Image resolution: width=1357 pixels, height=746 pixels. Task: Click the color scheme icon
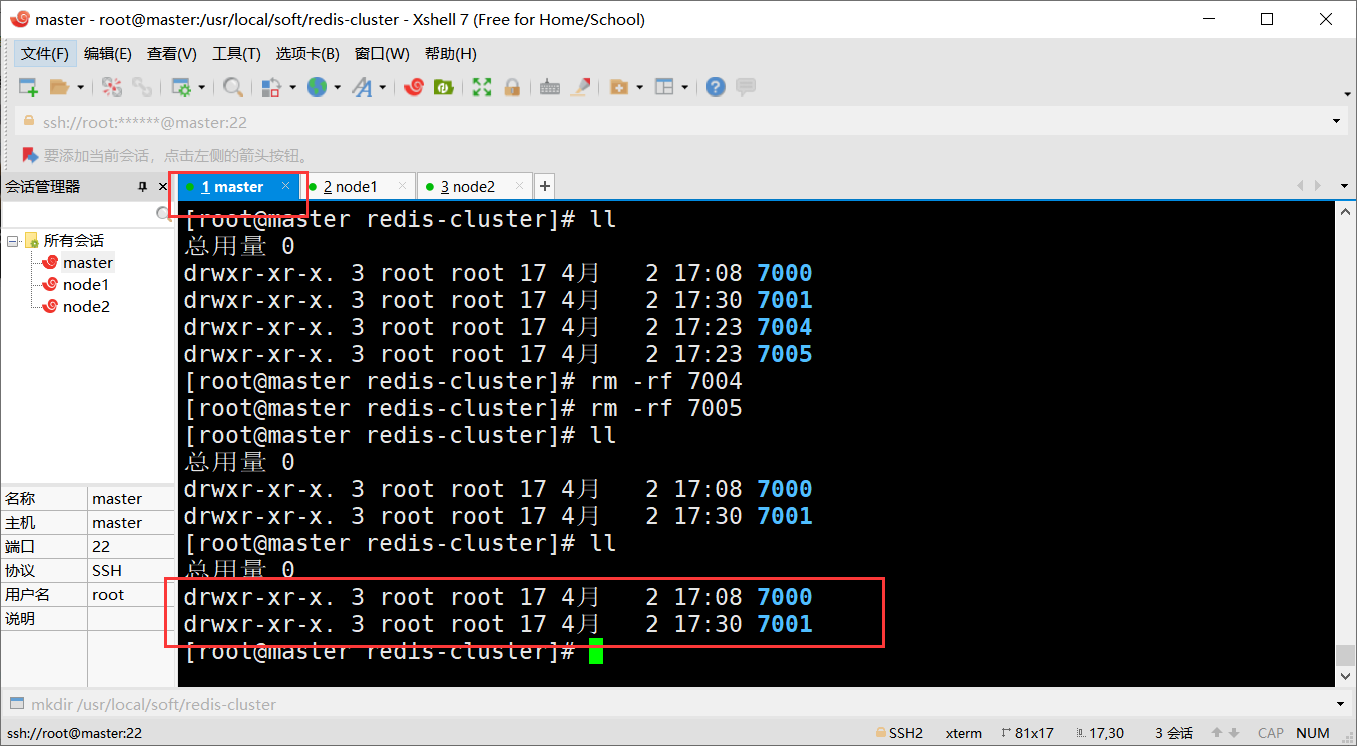271,87
